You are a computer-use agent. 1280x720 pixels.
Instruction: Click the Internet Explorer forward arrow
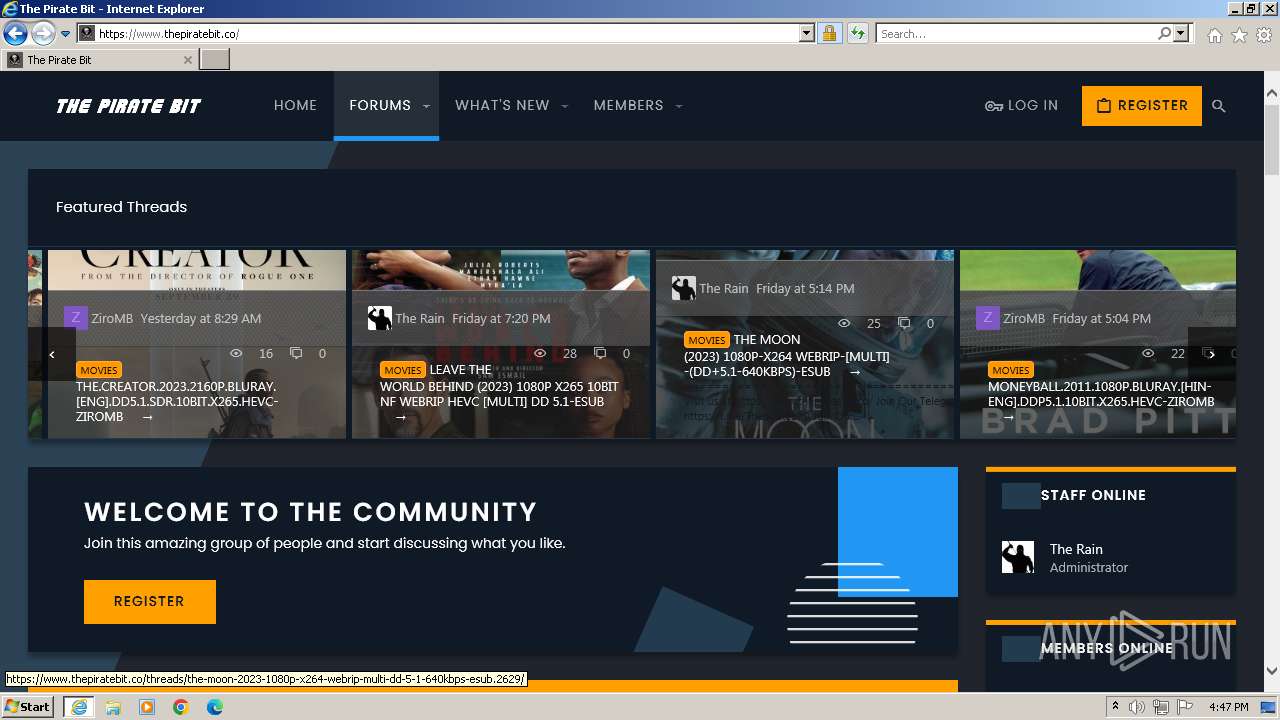pos(43,33)
